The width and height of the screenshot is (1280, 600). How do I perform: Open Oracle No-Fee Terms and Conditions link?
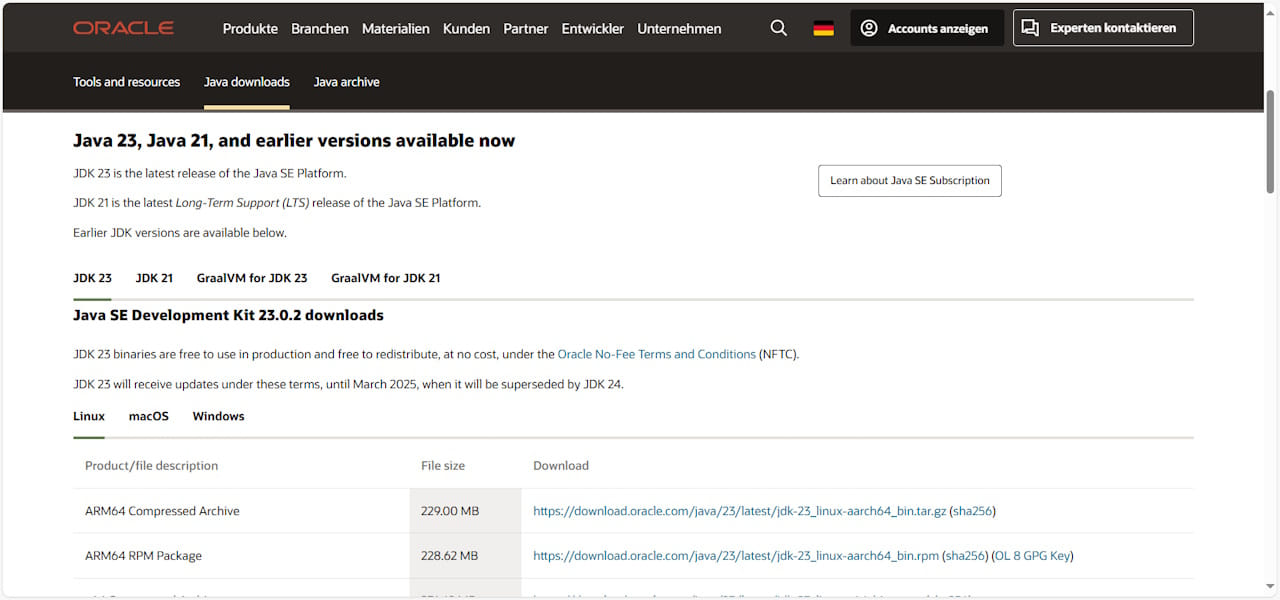656,354
